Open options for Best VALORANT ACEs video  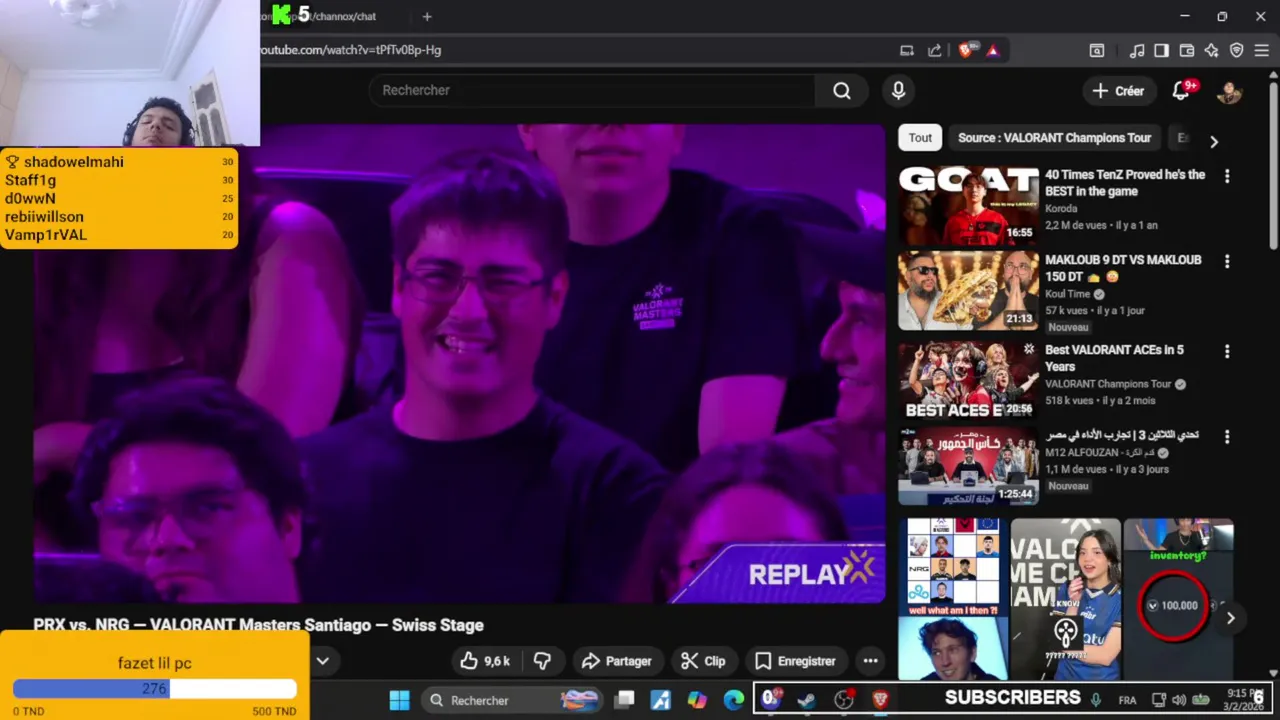pos(1227,352)
